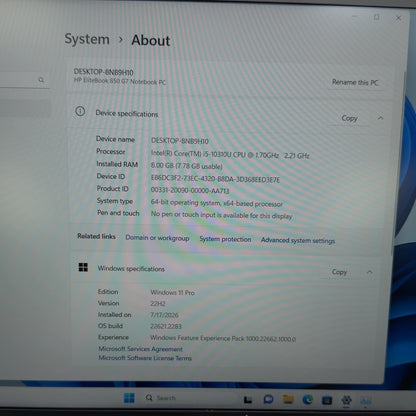The width and height of the screenshot is (416, 416).
Task: Open Task View from the taskbar
Action: tap(248, 399)
